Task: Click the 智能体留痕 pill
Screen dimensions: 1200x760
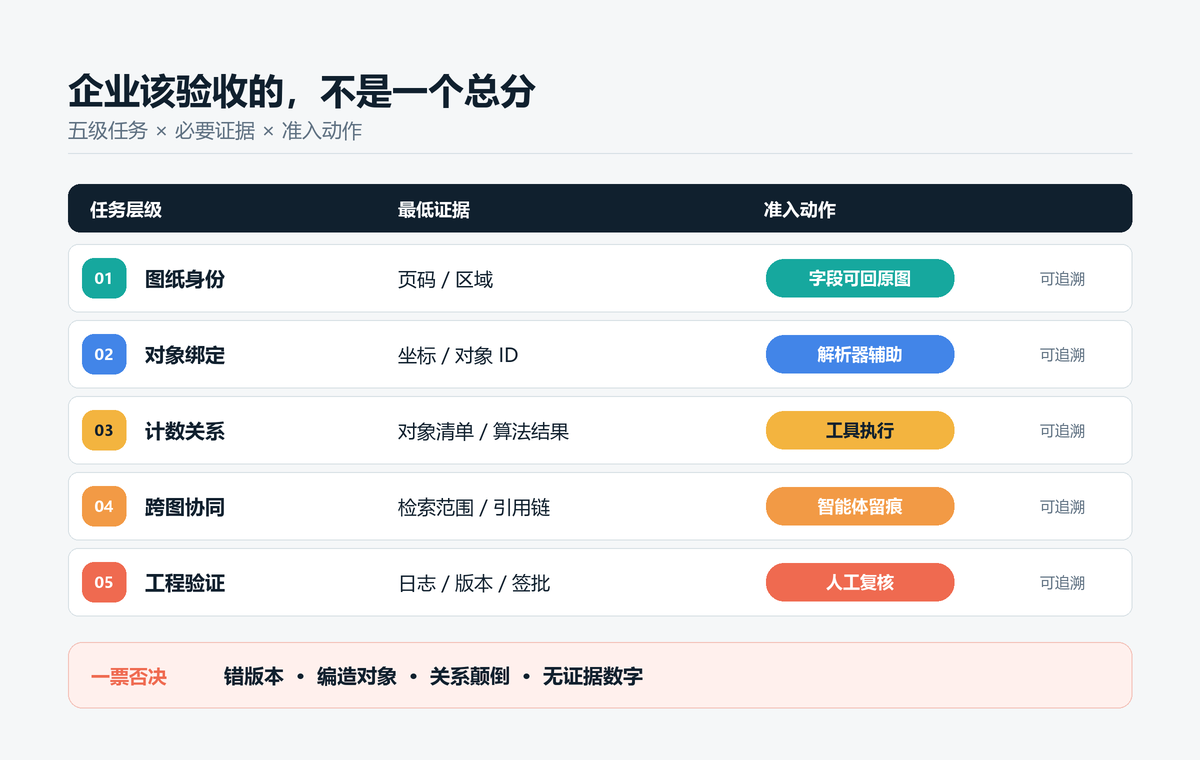Action: [860, 506]
